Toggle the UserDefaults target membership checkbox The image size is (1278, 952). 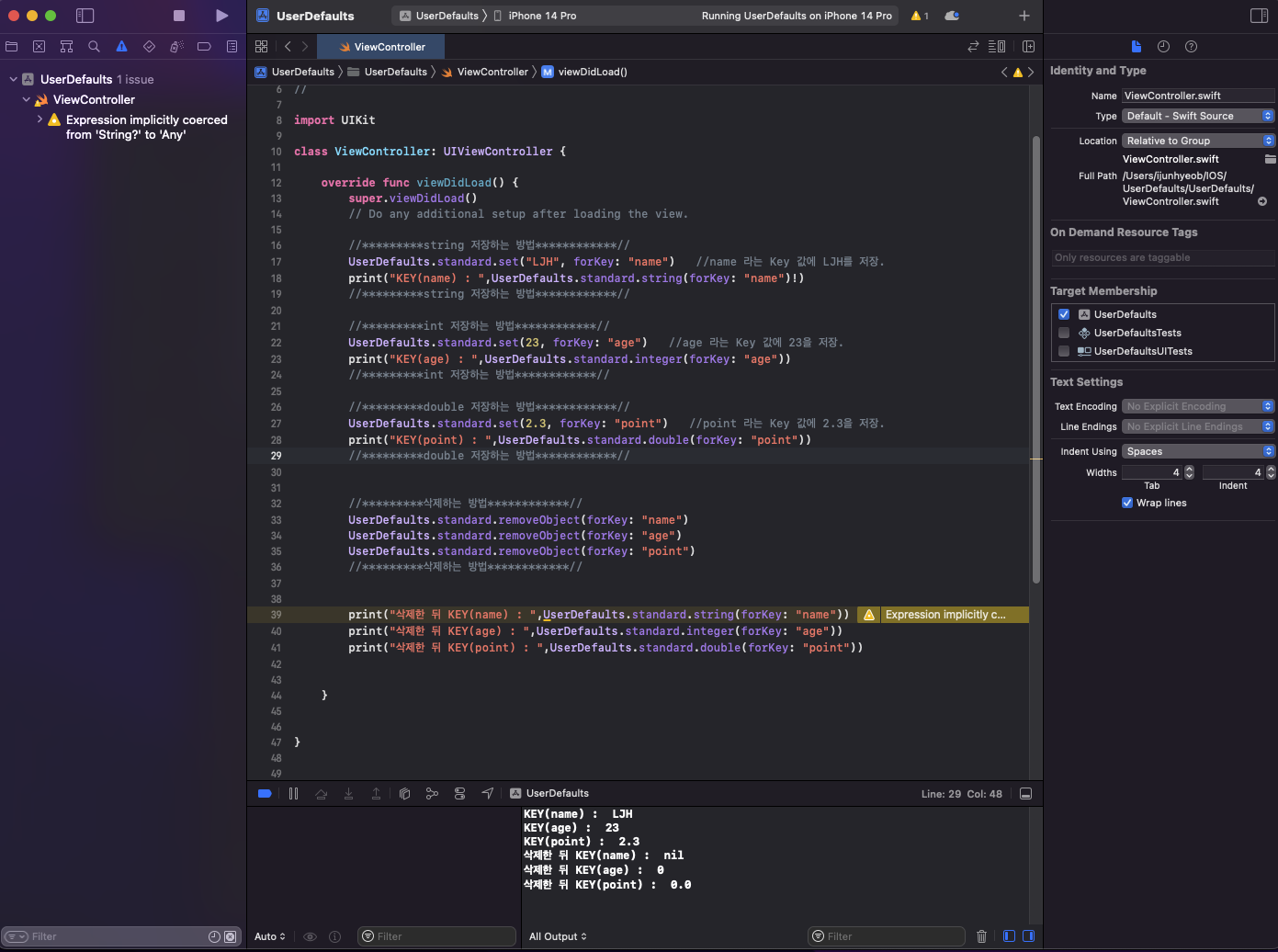pyautogui.click(x=1064, y=314)
